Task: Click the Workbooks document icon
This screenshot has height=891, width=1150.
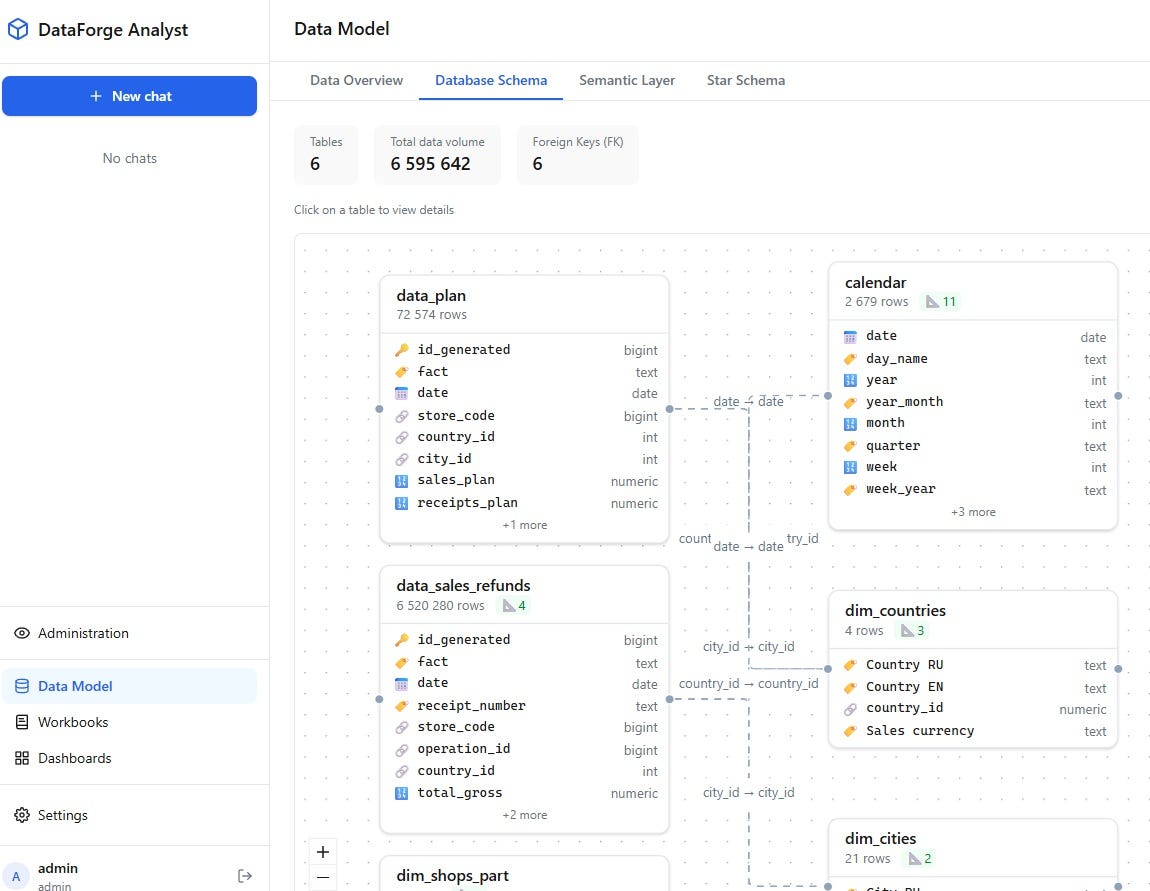Action: coord(22,722)
